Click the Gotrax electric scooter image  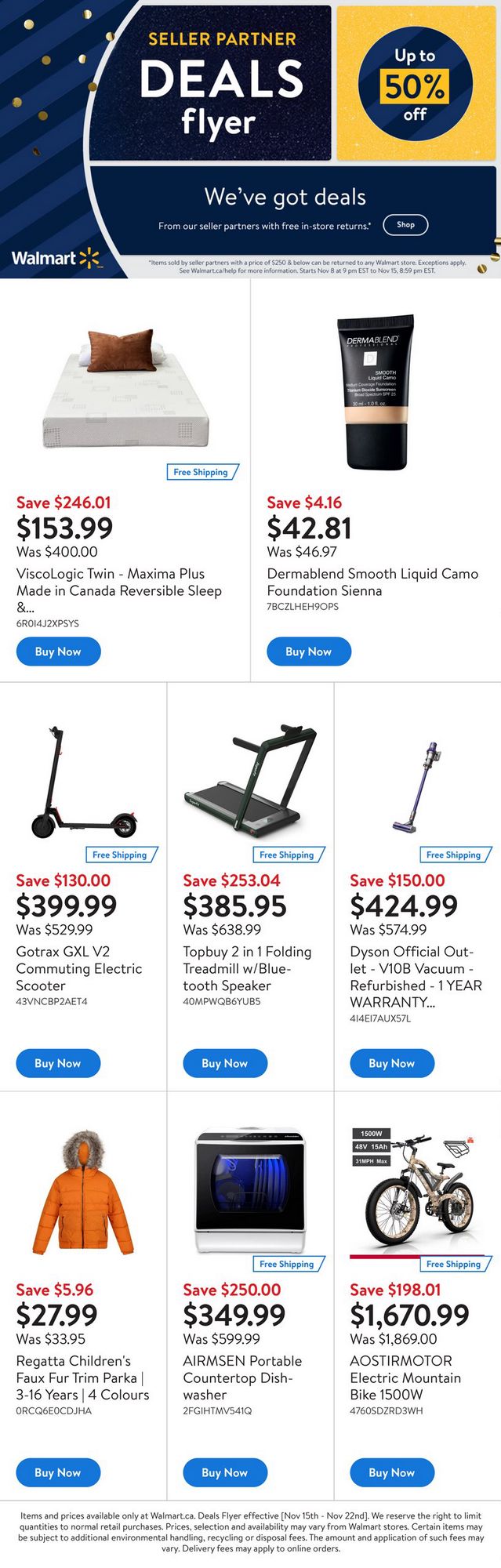84,782
